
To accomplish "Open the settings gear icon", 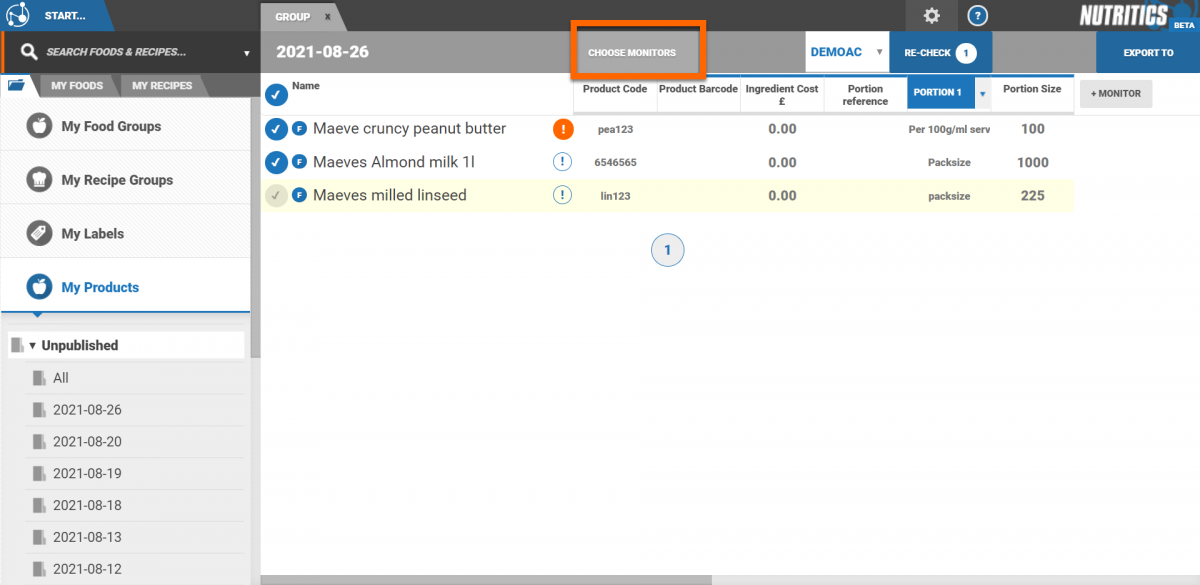I will click(x=932, y=15).
